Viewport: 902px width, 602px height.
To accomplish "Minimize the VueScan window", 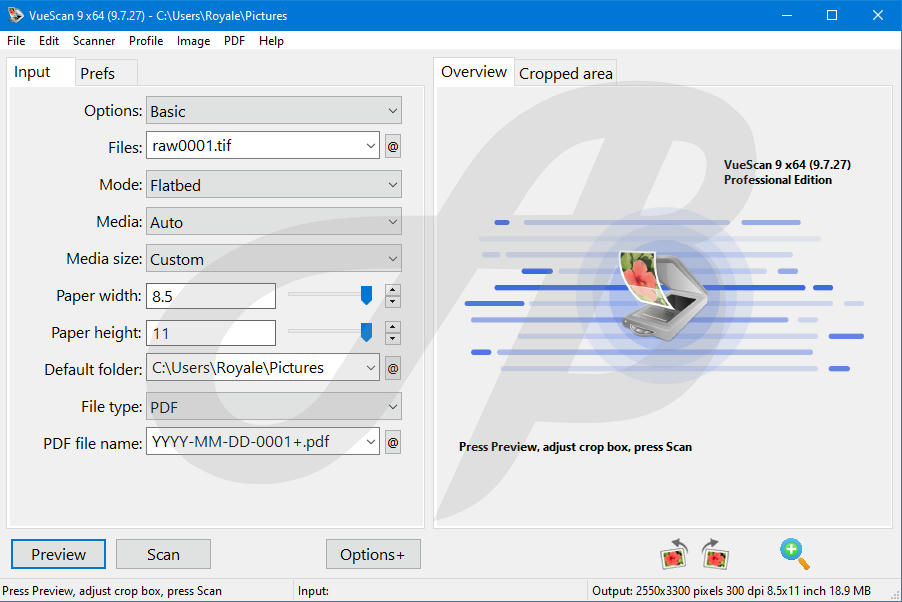I will pos(787,15).
